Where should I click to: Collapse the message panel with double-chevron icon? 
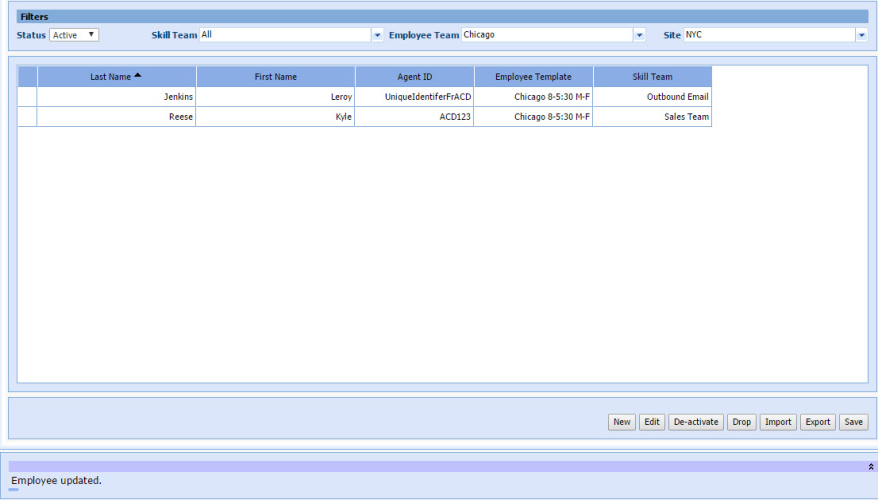pyautogui.click(x=870, y=466)
